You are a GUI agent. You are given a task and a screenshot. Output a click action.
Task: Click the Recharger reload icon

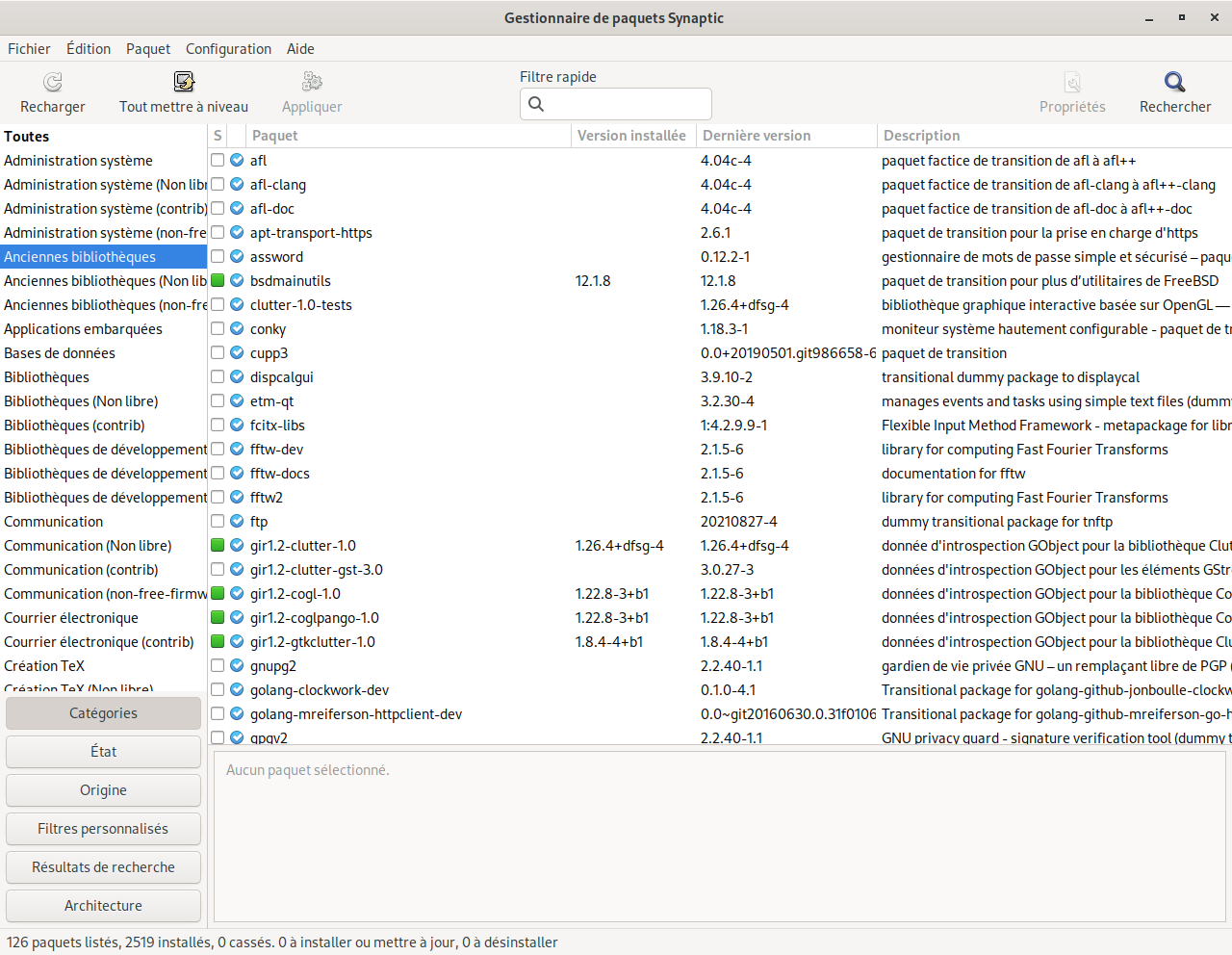[53, 82]
